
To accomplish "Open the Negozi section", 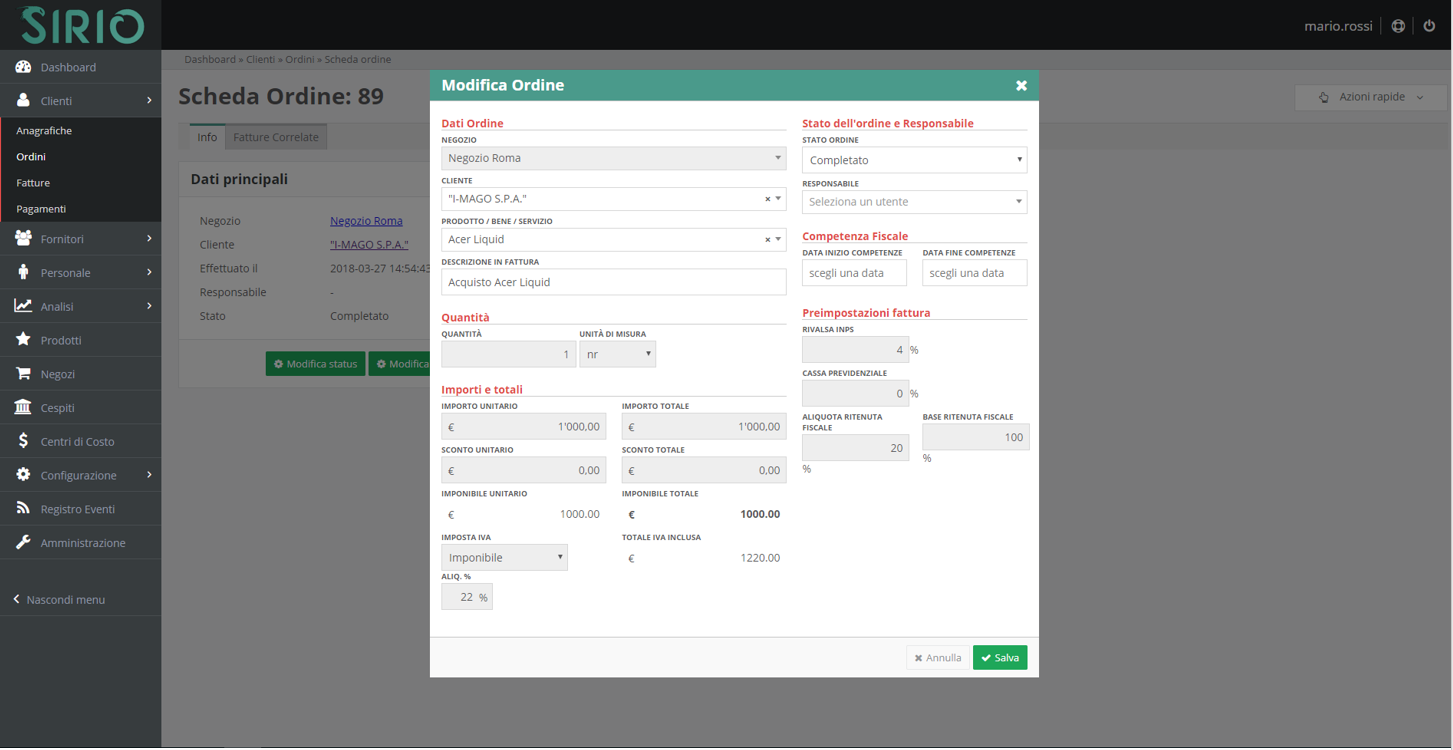I will (x=60, y=373).
